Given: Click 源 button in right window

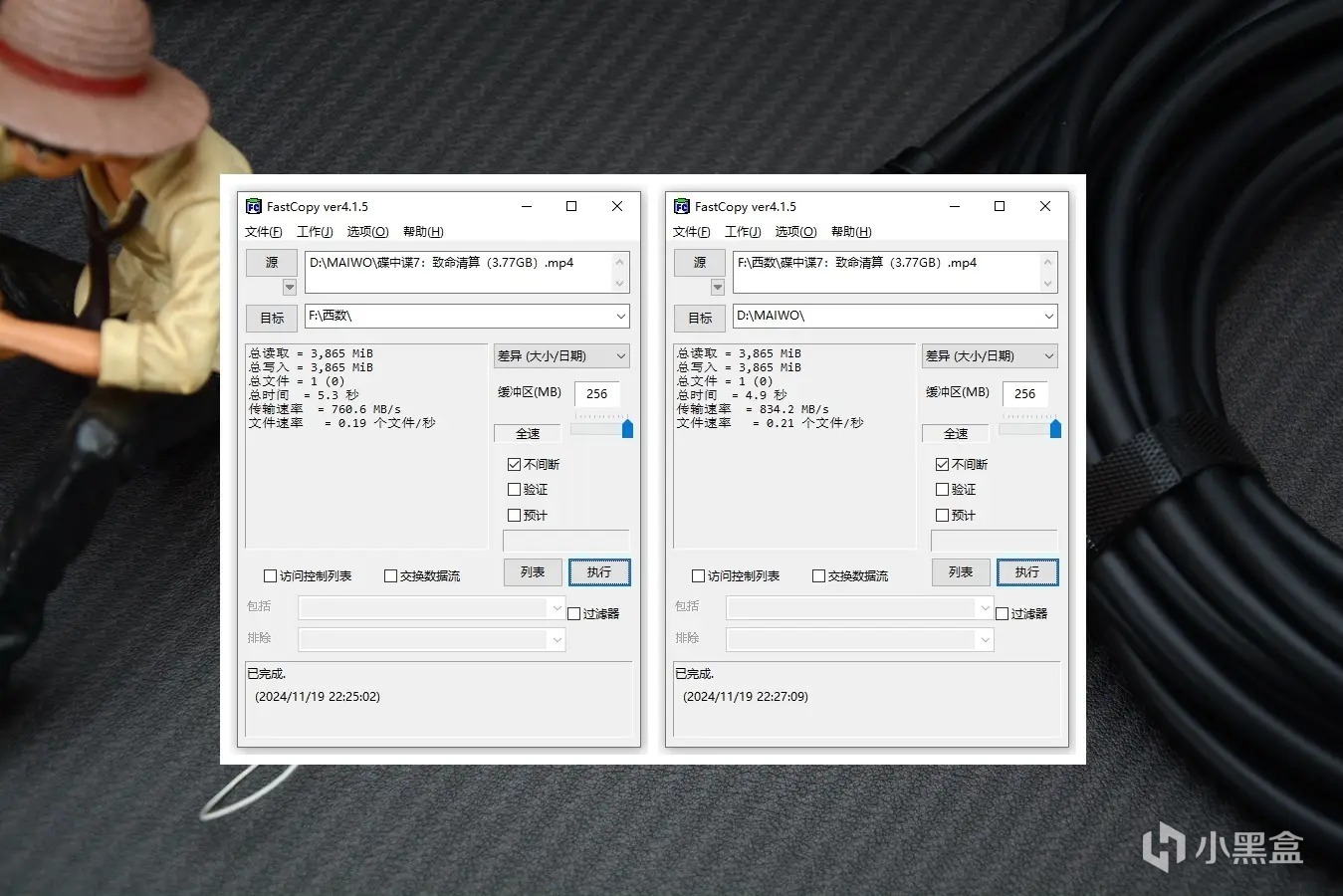Looking at the screenshot, I should click(700, 263).
